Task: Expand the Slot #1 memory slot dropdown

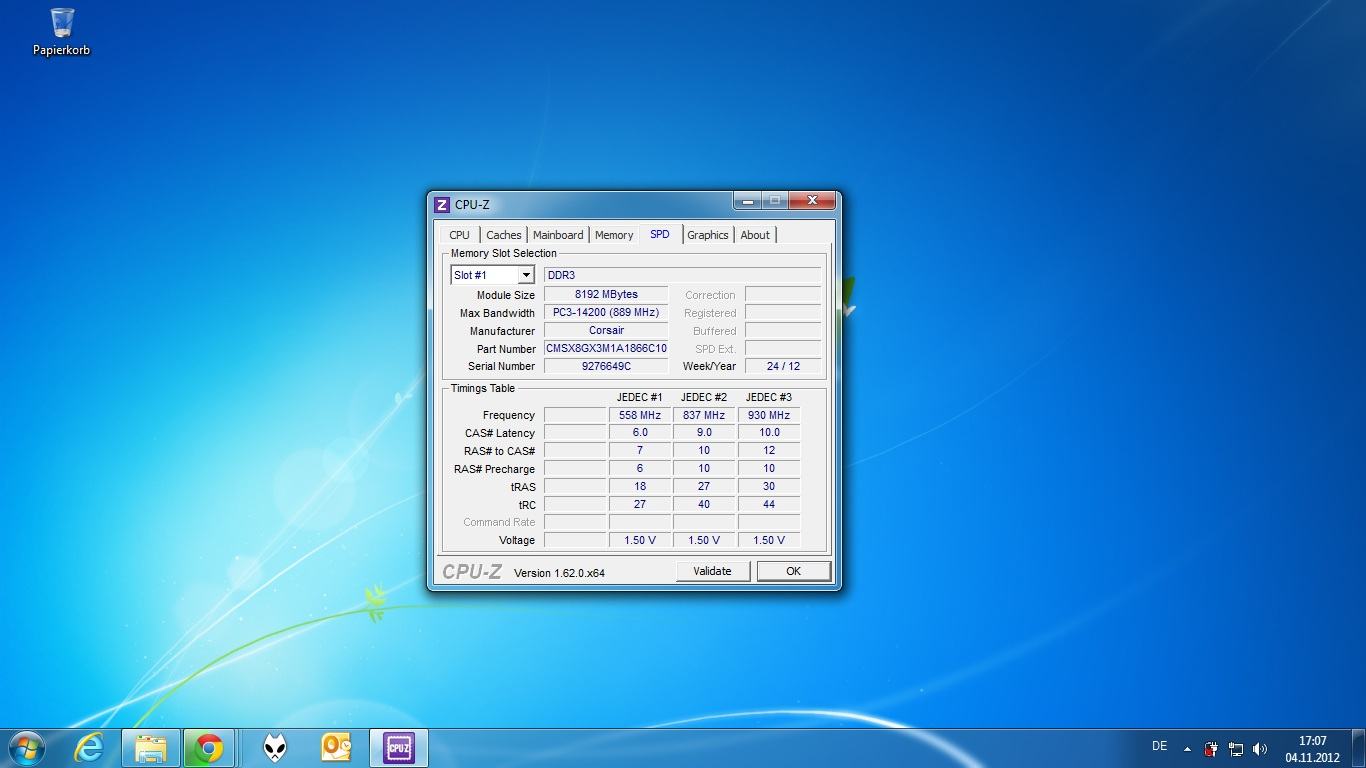Action: click(x=525, y=275)
